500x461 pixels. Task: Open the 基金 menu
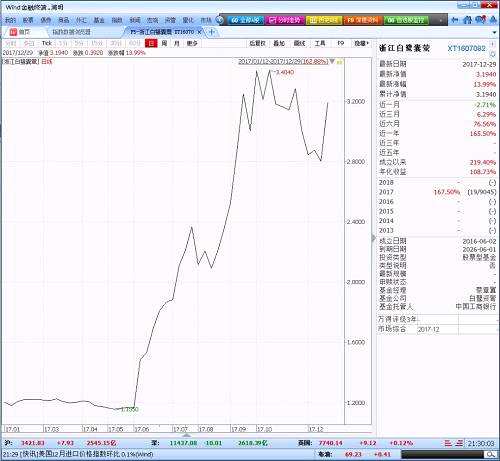click(x=99, y=20)
